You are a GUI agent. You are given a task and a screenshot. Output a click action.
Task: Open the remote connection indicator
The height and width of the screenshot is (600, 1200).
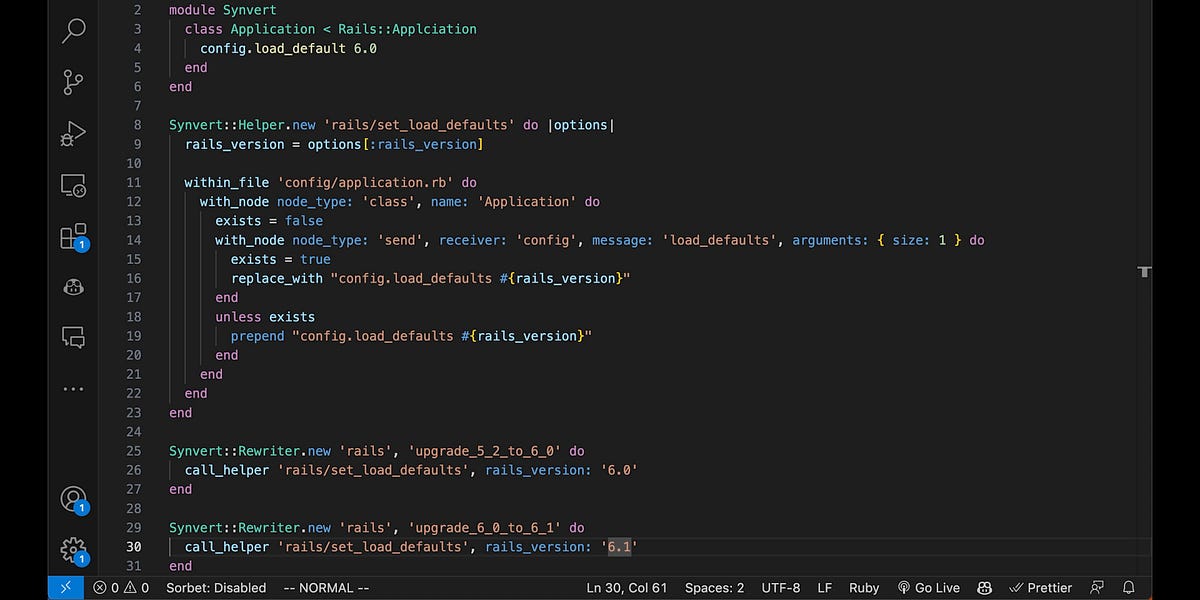(65, 588)
